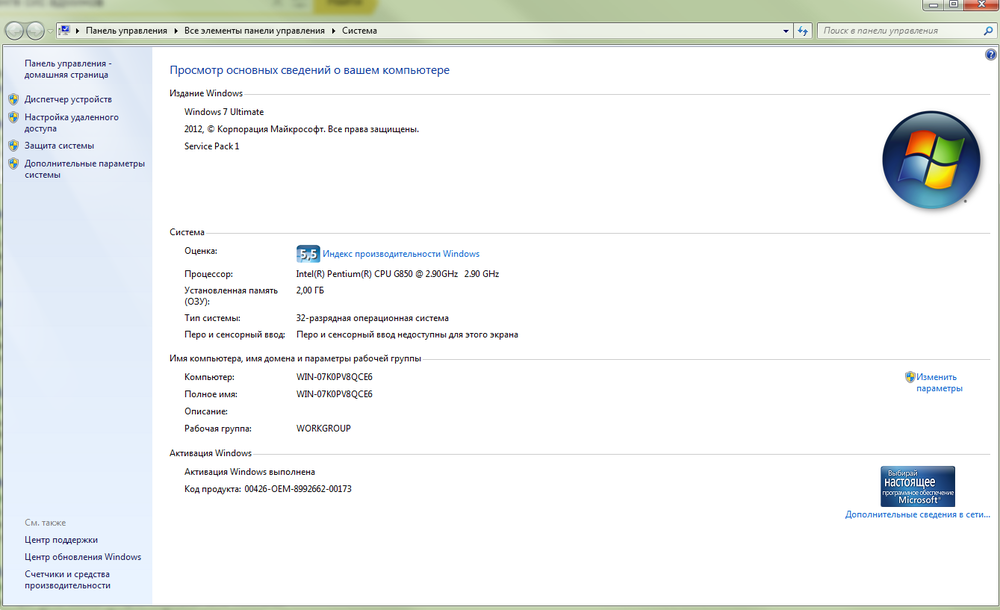Open Индекс производительности Windows link

point(401,254)
